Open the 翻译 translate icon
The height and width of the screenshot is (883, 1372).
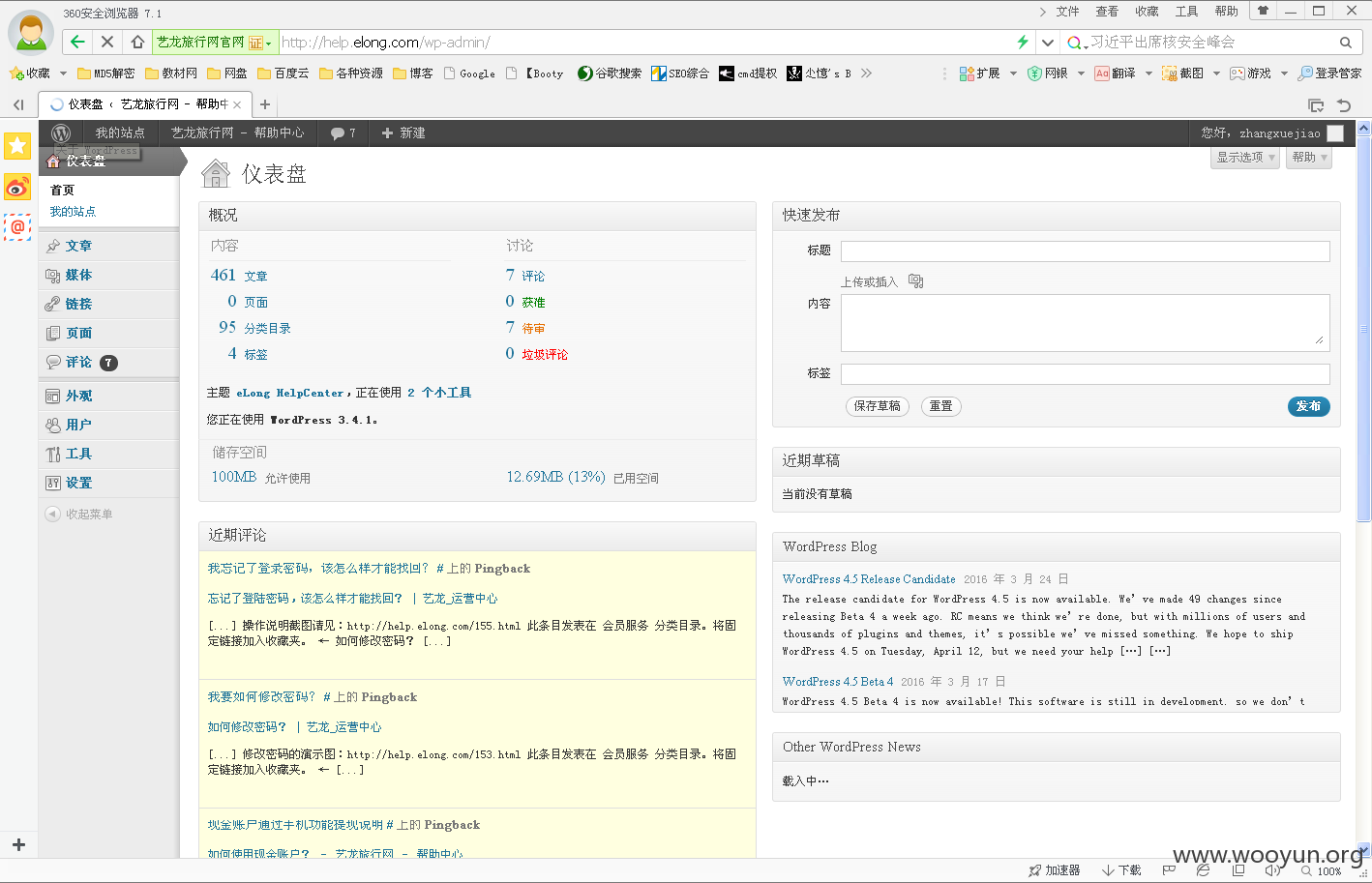point(1115,74)
